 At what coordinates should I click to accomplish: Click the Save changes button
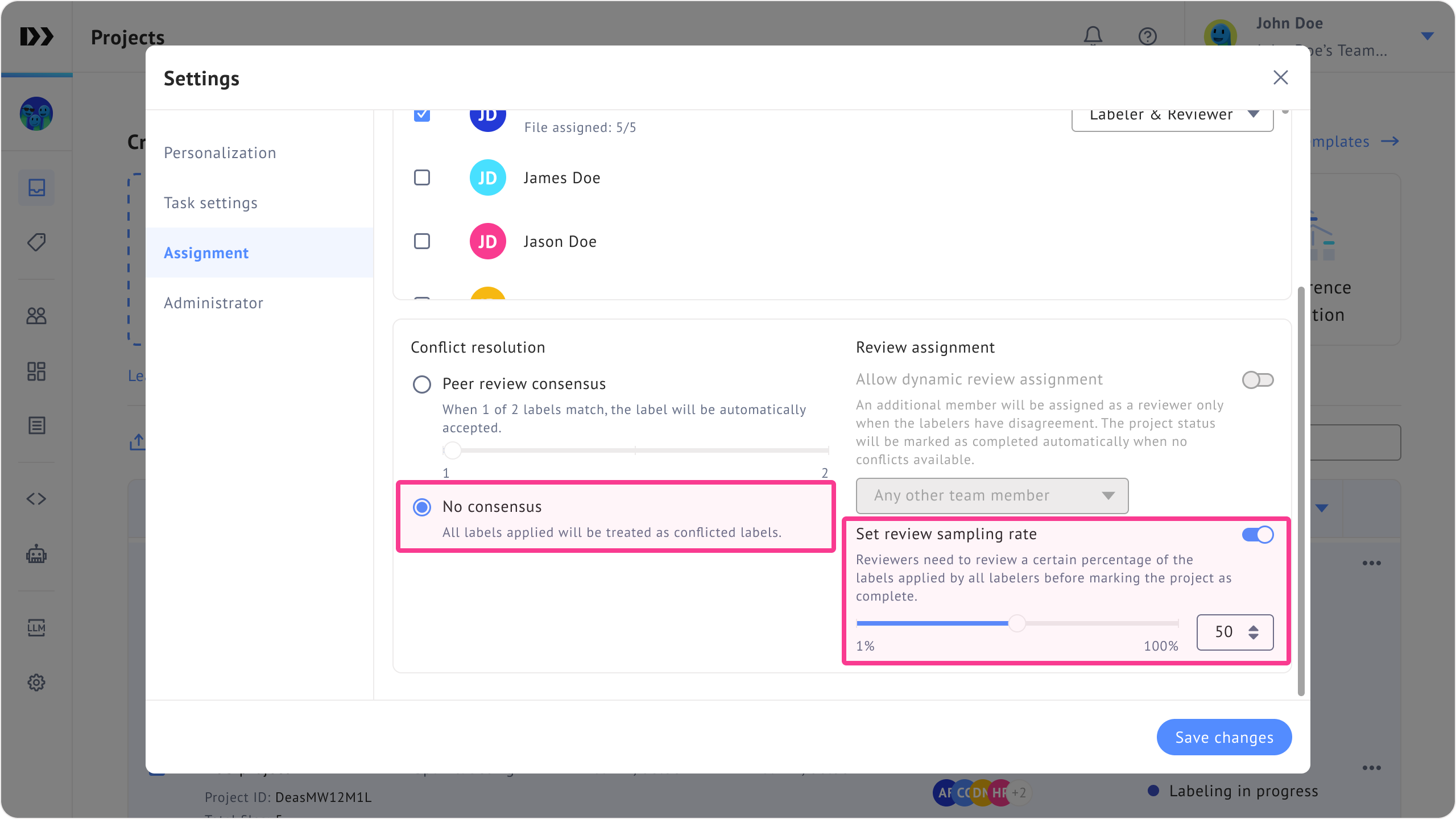click(x=1224, y=737)
